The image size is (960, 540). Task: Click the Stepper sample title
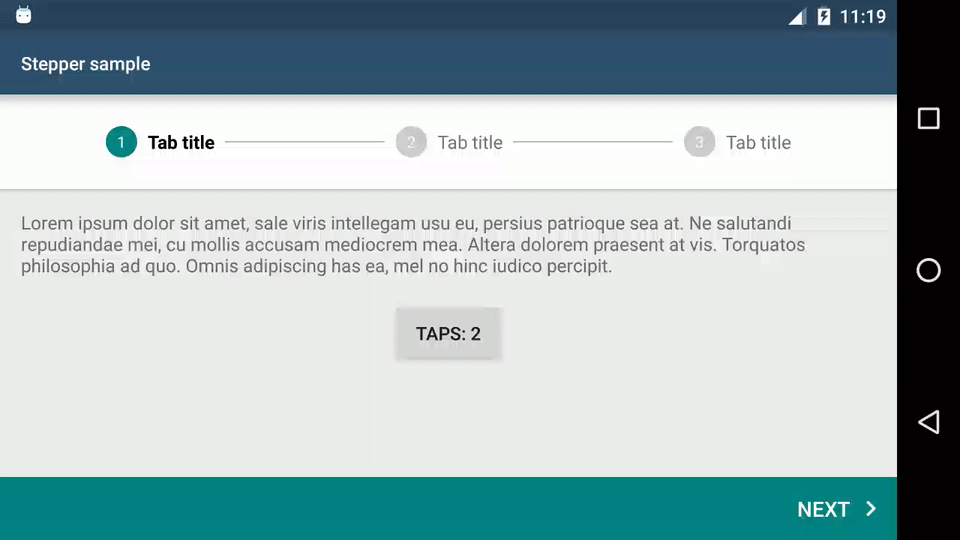click(86, 64)
